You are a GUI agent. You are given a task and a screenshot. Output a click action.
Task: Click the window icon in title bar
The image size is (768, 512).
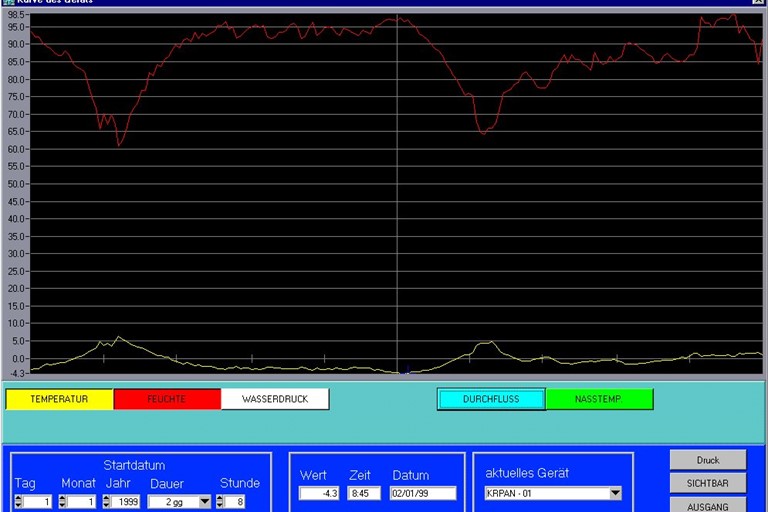(8, 3)
